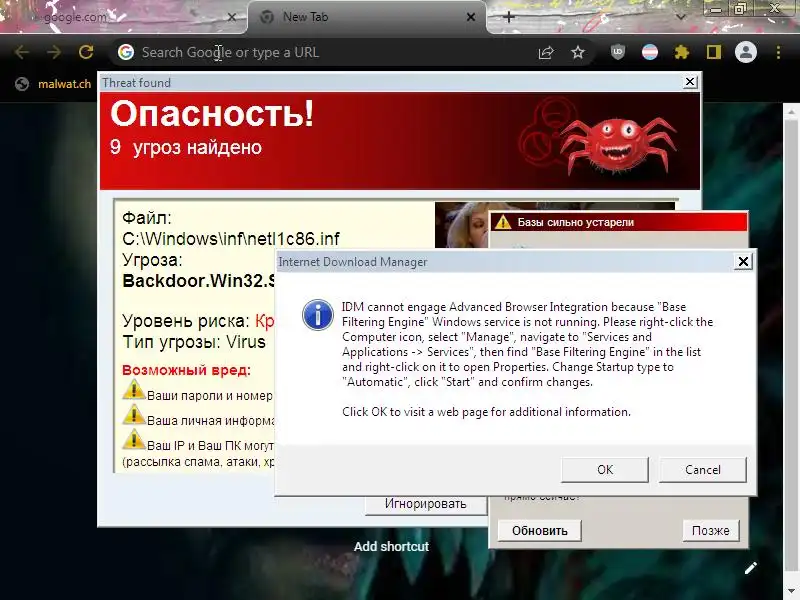Click the warning icon beside Ваша личная
This screenshot has width=800, height=600.
coord(134,414)
